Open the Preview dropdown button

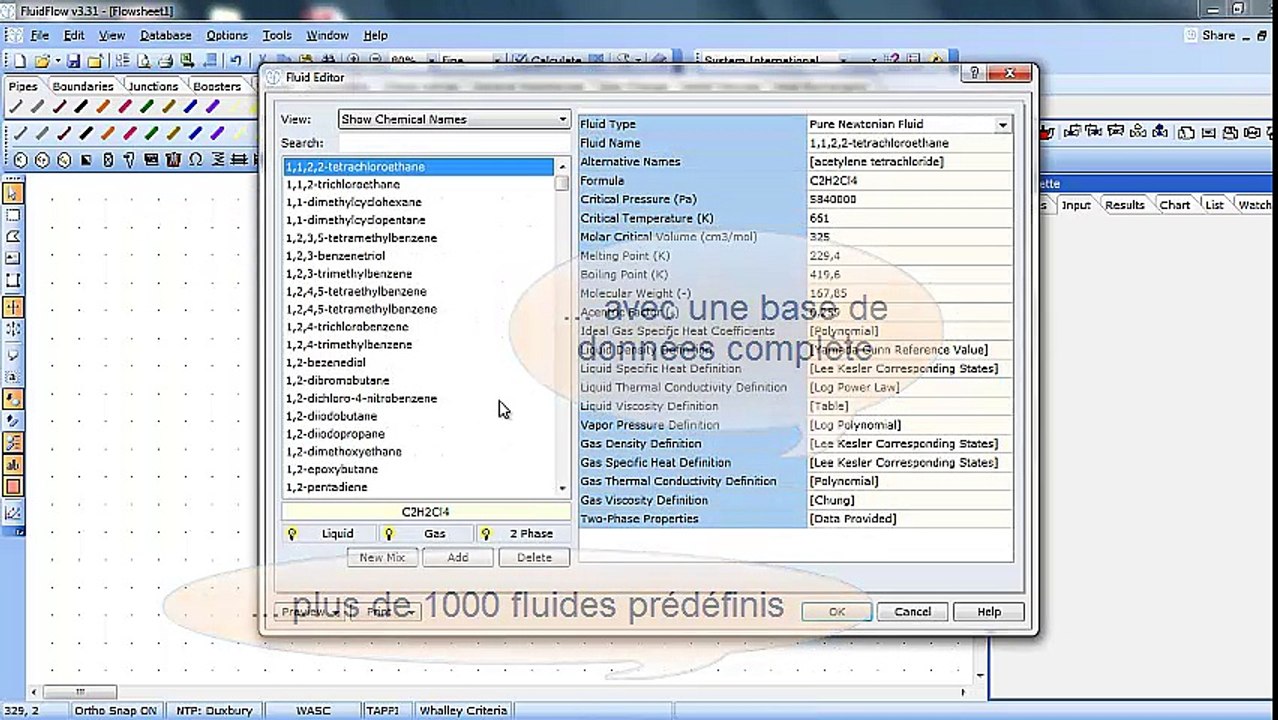click(311, 612)
